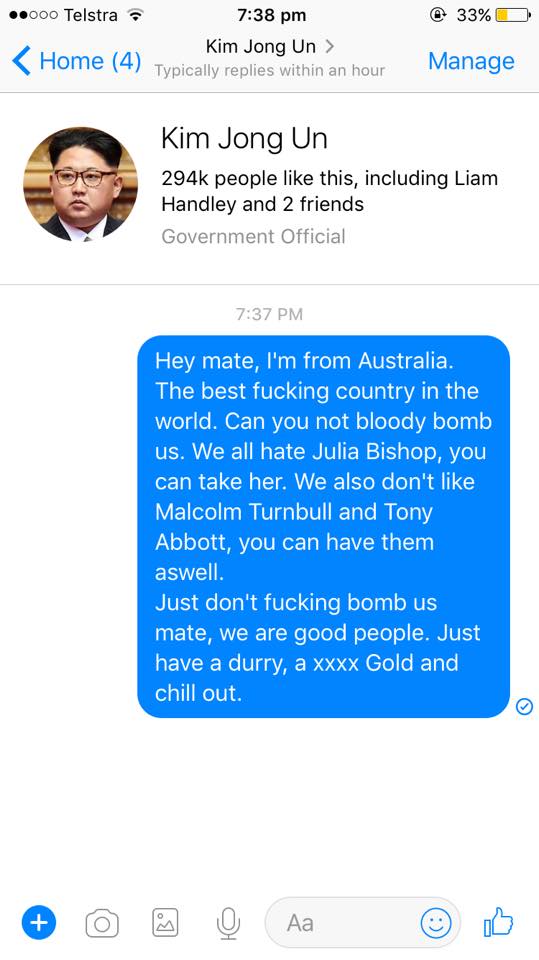Tap the large Kim Jong Un page name
539x960 pixels.
pyautogui.click(x=244, y=138)
